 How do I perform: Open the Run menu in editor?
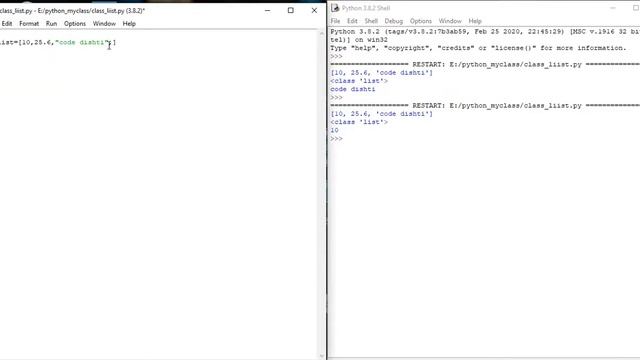click(51, 24)
